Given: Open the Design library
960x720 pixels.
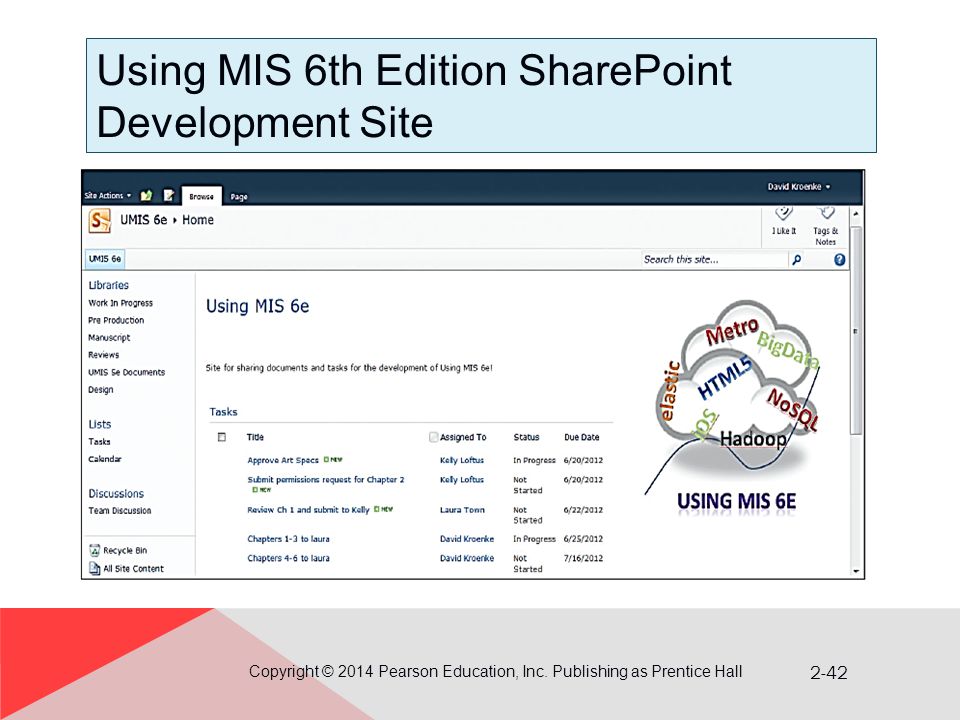Looking at the screenshot, I should click(x=100, y=389).
